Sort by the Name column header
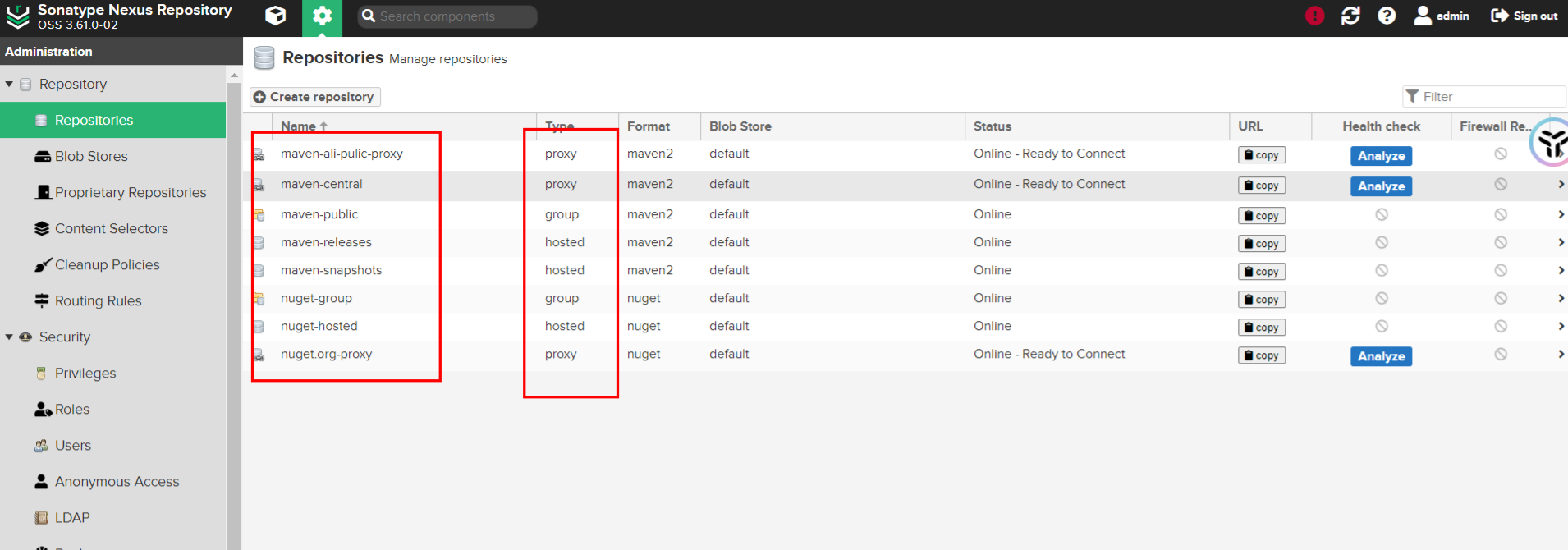 tap(299, 126)
